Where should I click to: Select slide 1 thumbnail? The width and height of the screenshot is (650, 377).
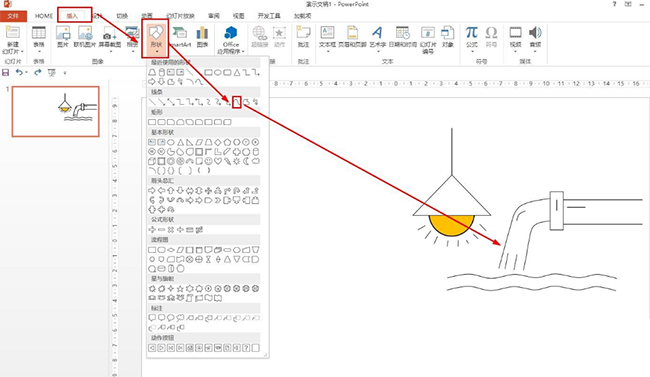(x=56, y=111)
